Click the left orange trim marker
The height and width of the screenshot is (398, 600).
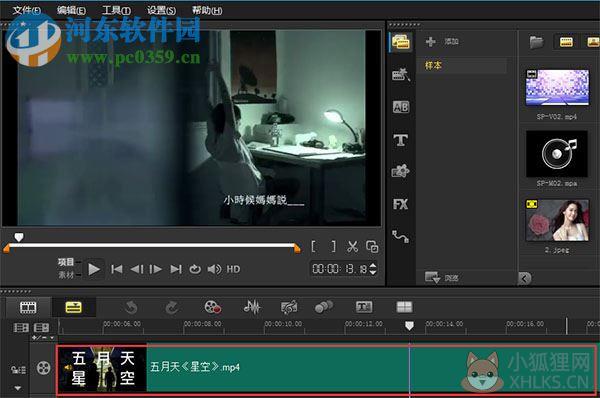click(x=6, y=249)
